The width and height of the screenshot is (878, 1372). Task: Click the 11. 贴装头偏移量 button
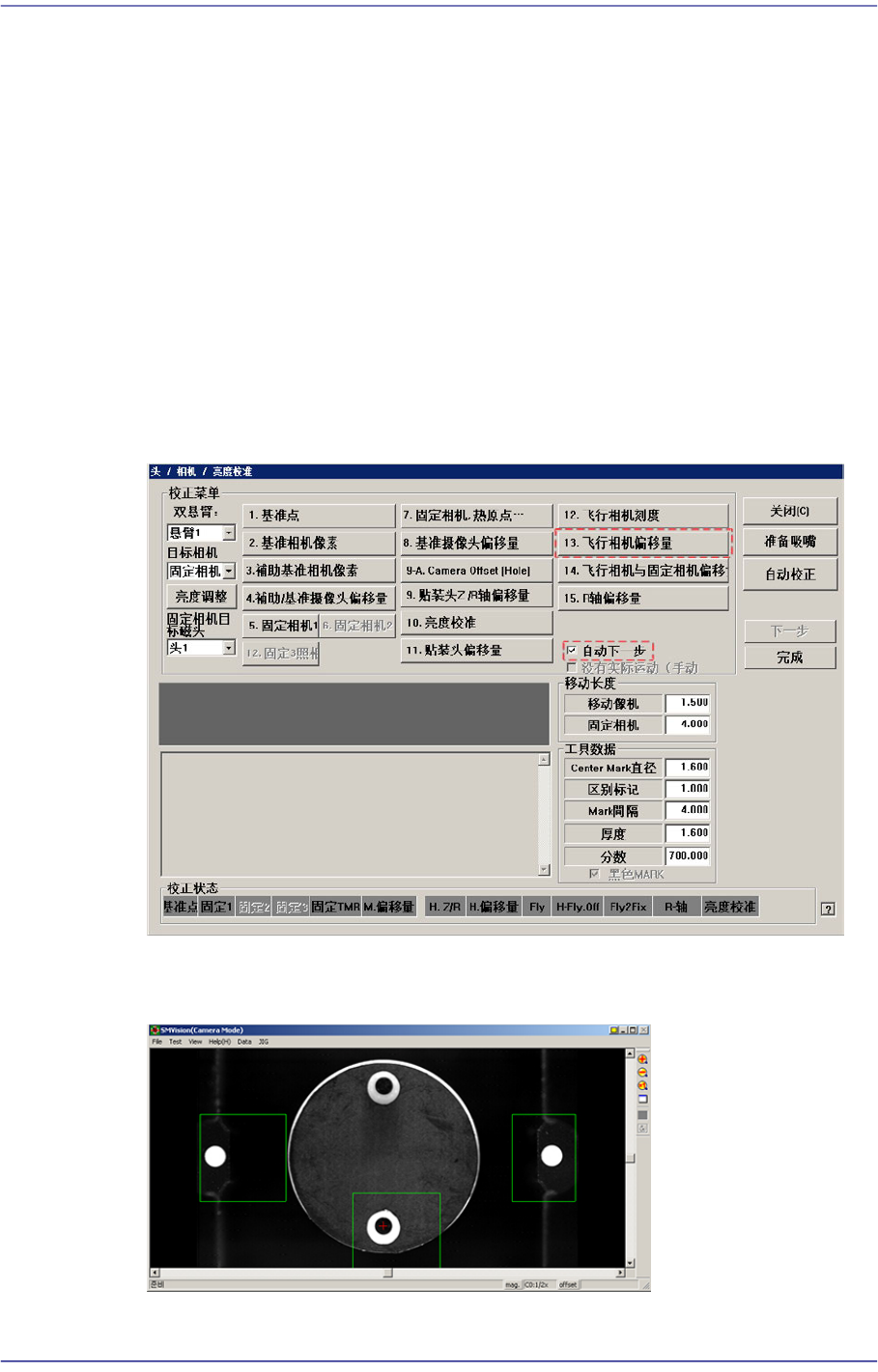coord(476,651)
